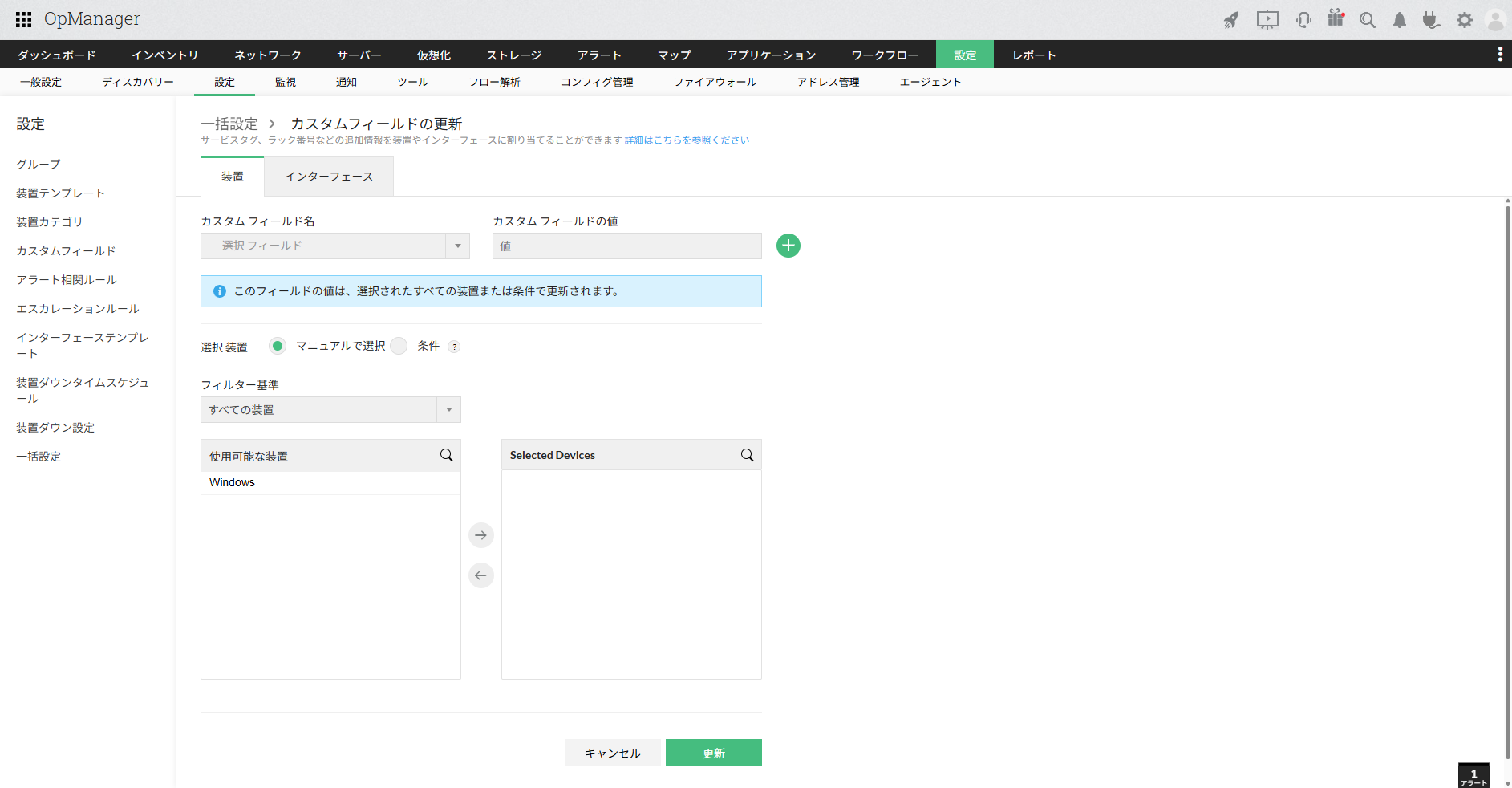Screen dimensions: 1512x788
Task: Open the bell notifications icon
Action: [1400, 20]
